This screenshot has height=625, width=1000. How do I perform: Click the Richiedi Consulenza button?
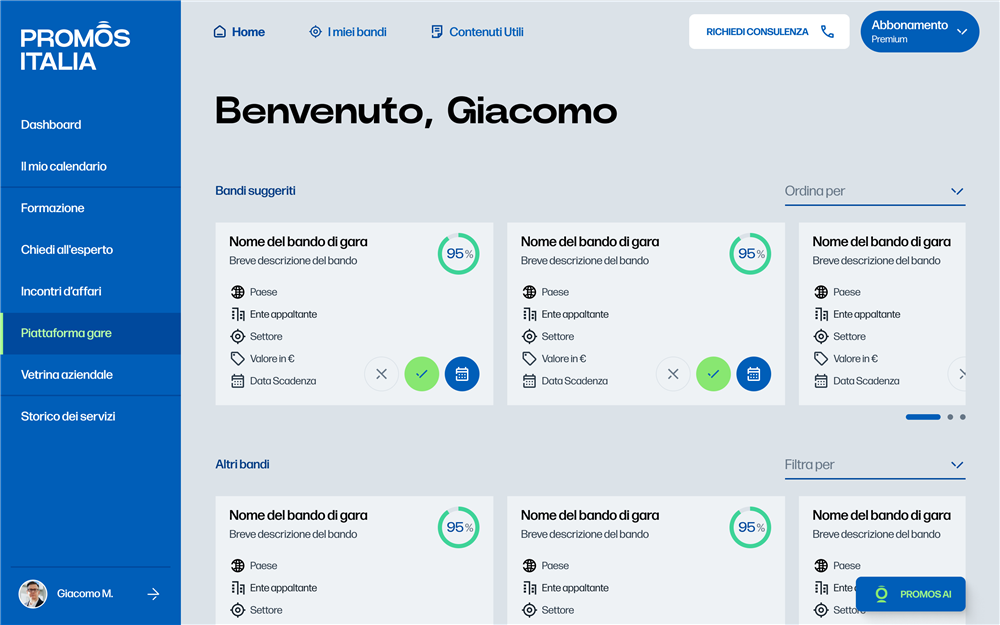(x=769, y=32)
